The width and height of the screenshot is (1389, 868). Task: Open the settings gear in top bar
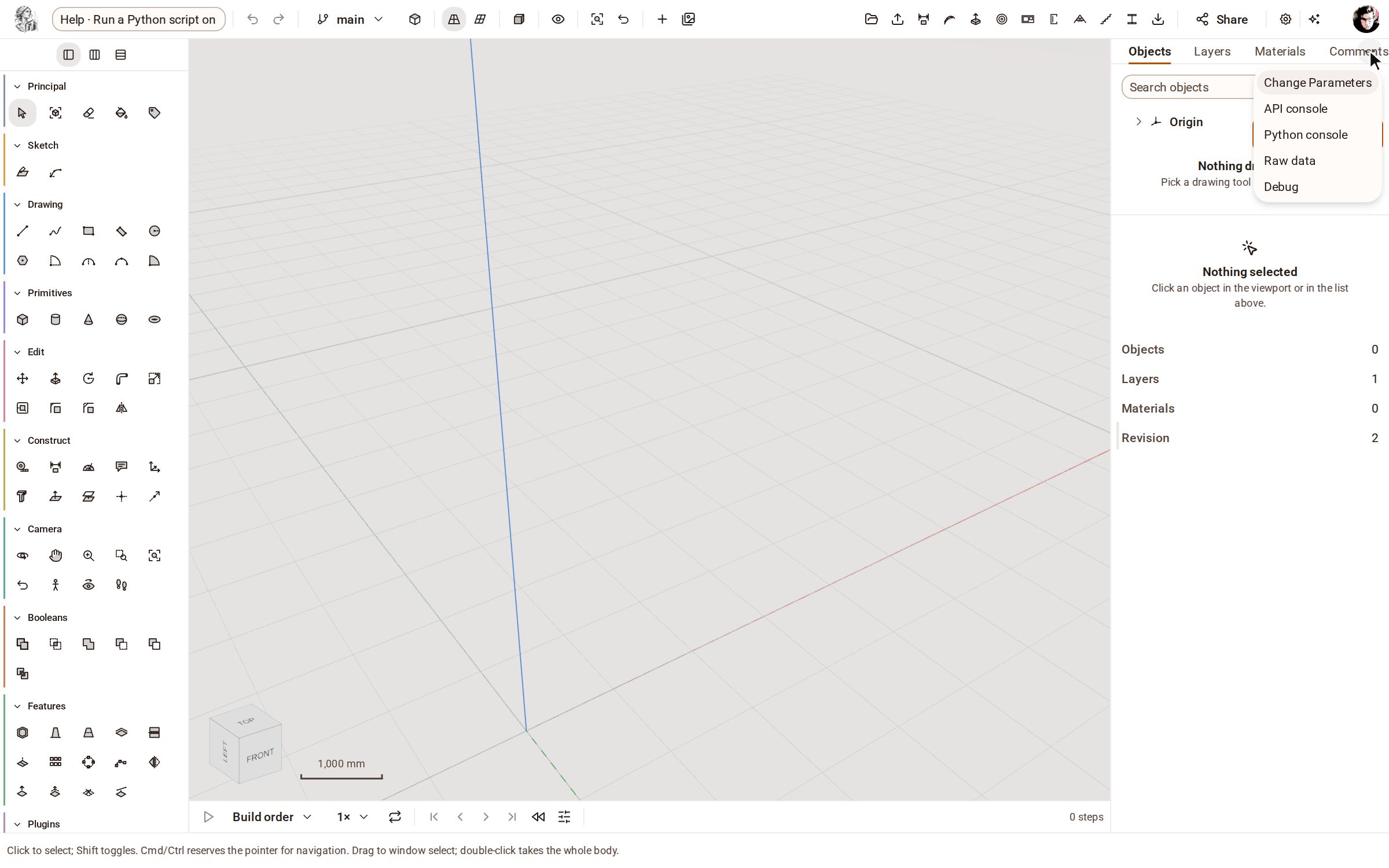pos(1285,19)
